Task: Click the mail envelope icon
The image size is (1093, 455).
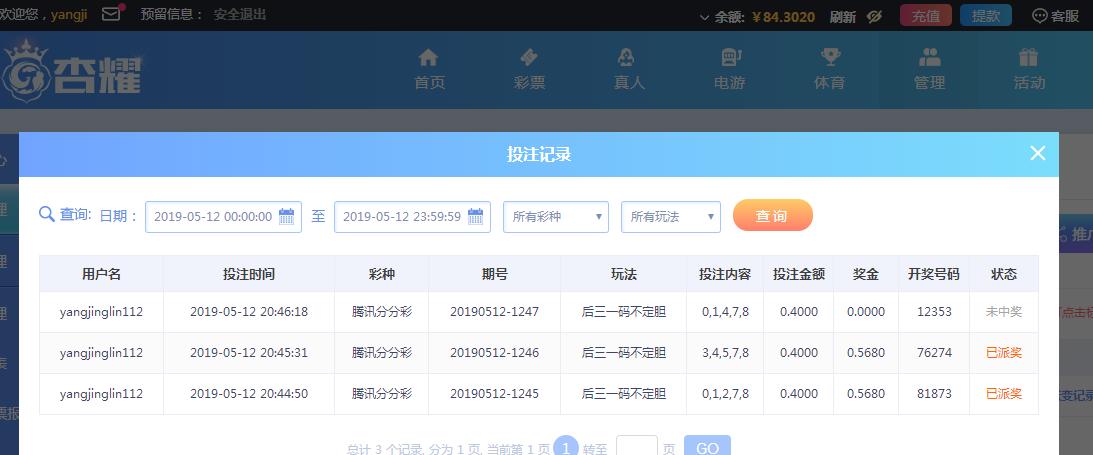Action: pos(111,15)
